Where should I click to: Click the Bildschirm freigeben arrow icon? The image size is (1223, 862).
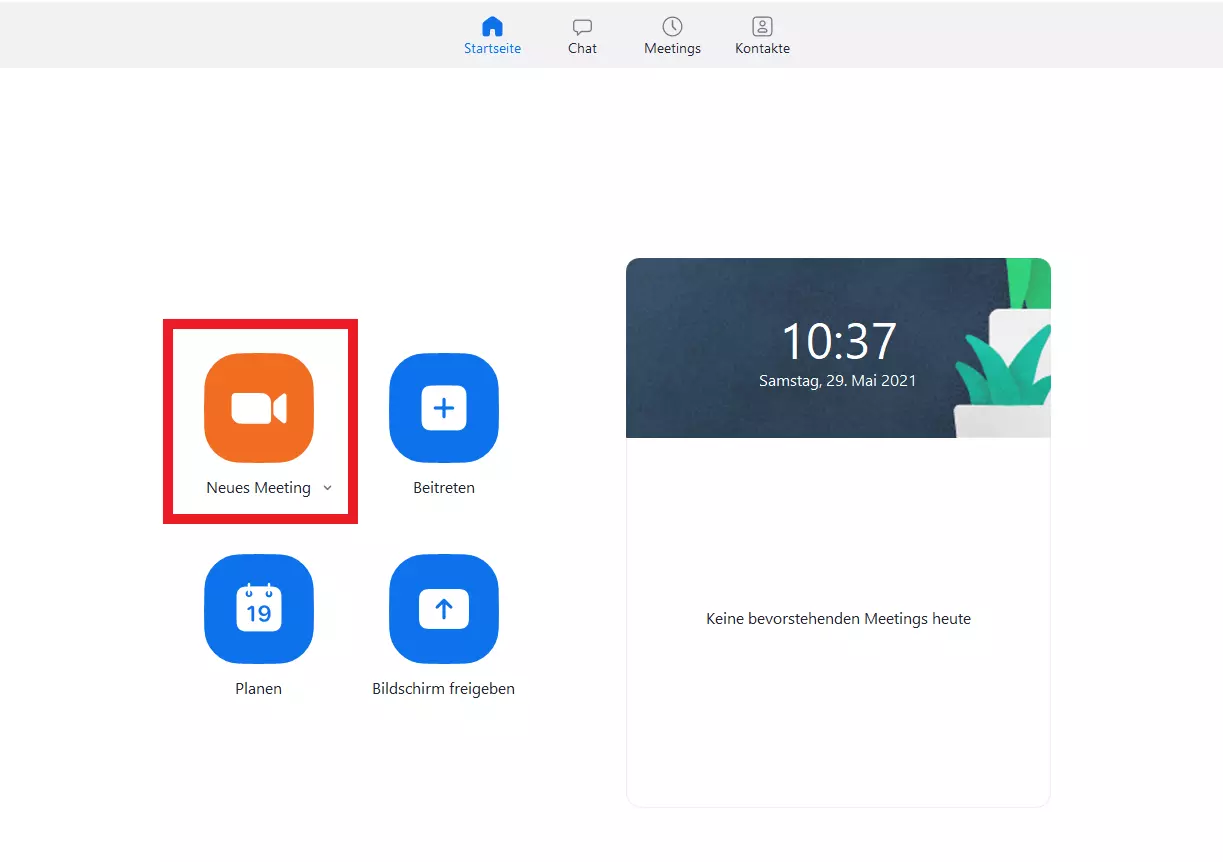coord(444,609)
